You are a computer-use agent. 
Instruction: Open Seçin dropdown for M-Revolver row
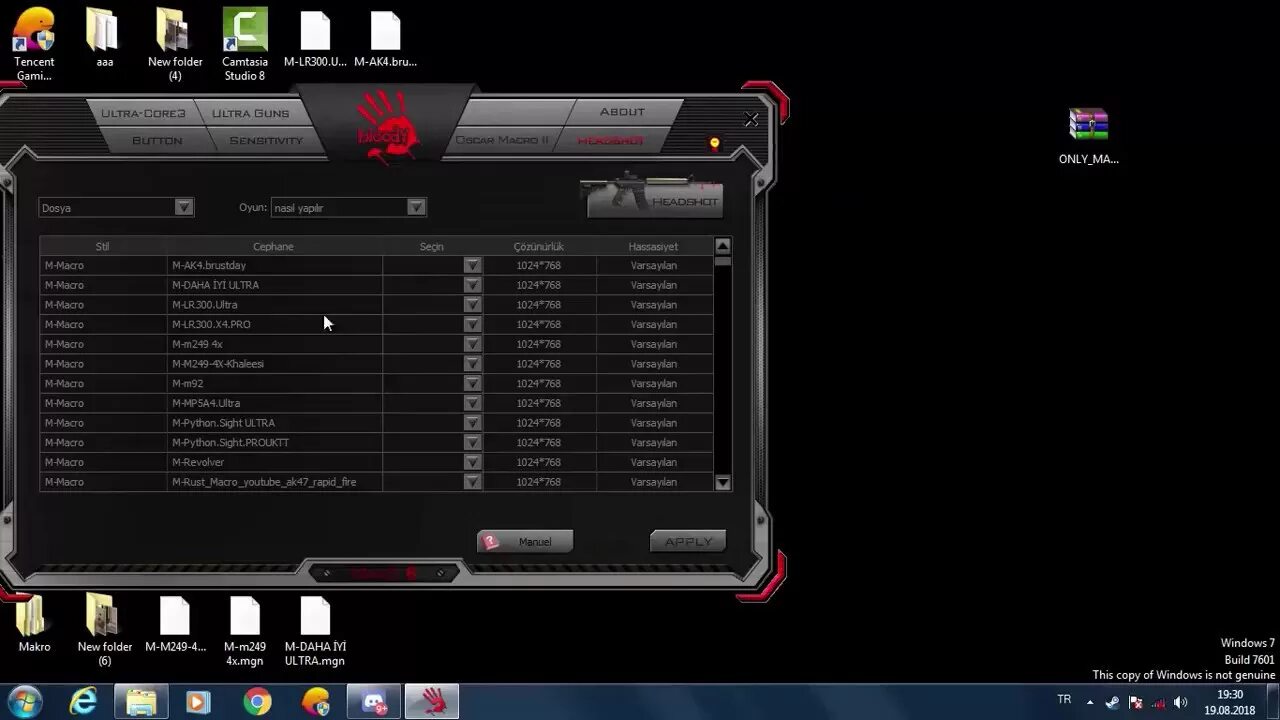[x=472, y=462]
